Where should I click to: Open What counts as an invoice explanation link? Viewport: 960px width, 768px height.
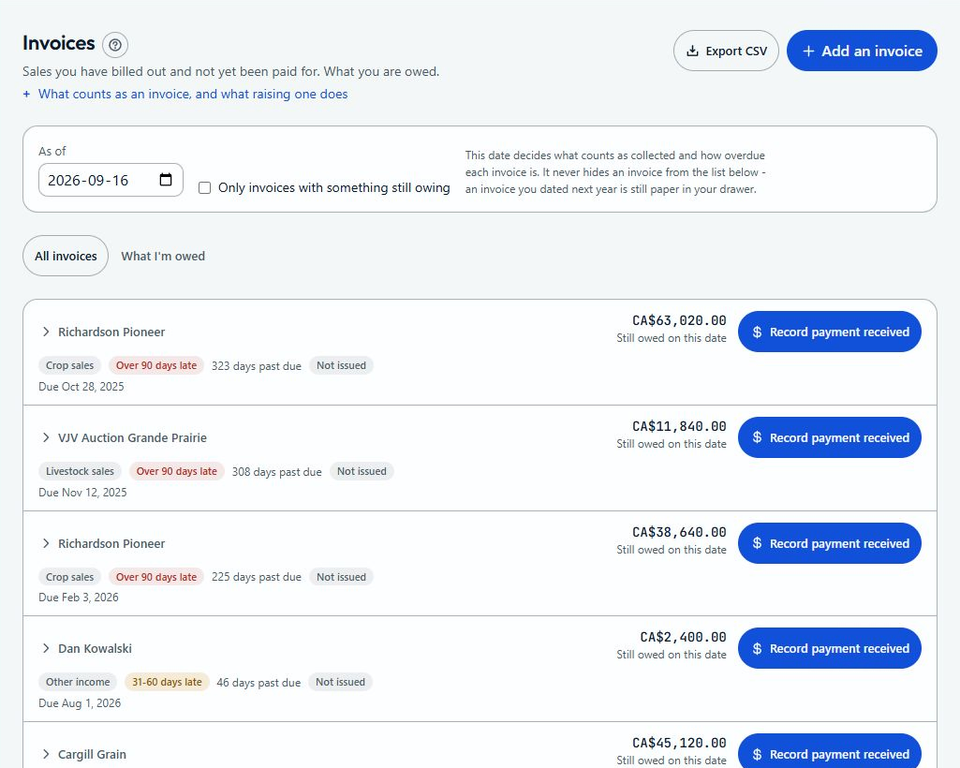pos(193,94)
